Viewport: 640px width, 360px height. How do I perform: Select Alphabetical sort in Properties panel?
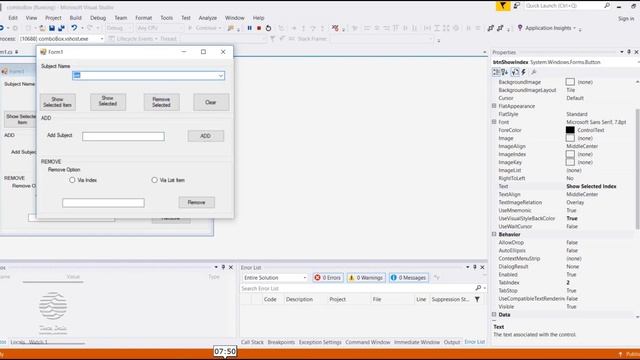point(505,72)
